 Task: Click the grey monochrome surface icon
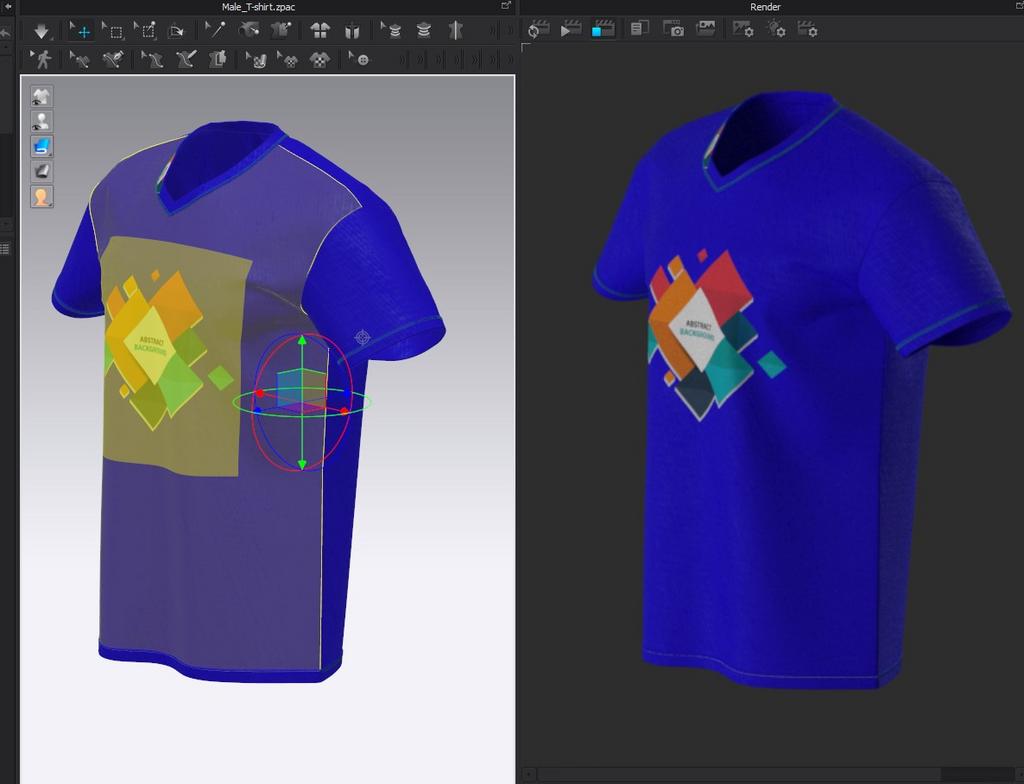click(42, 171)
